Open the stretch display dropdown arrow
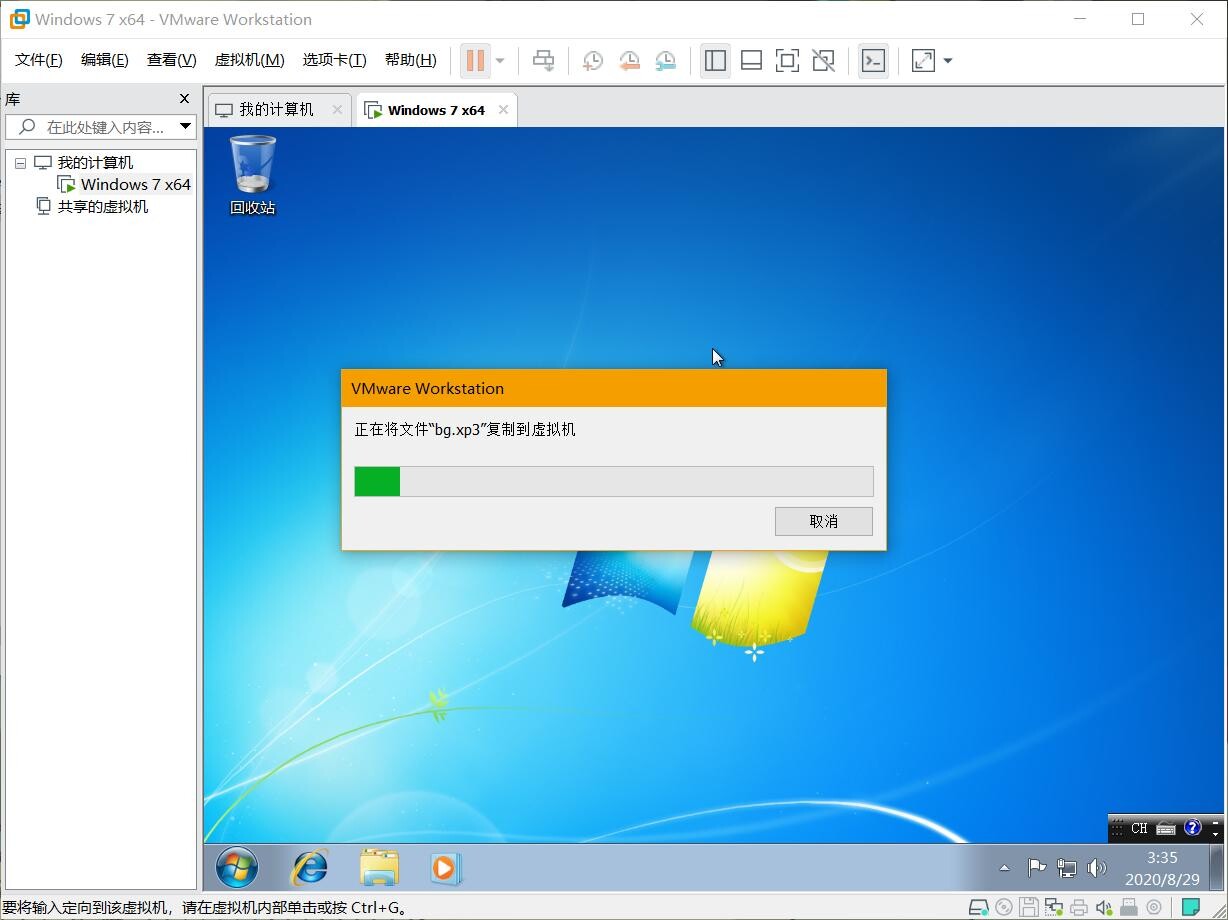Viewport: 1228px width, 920px height. point(948,61)
